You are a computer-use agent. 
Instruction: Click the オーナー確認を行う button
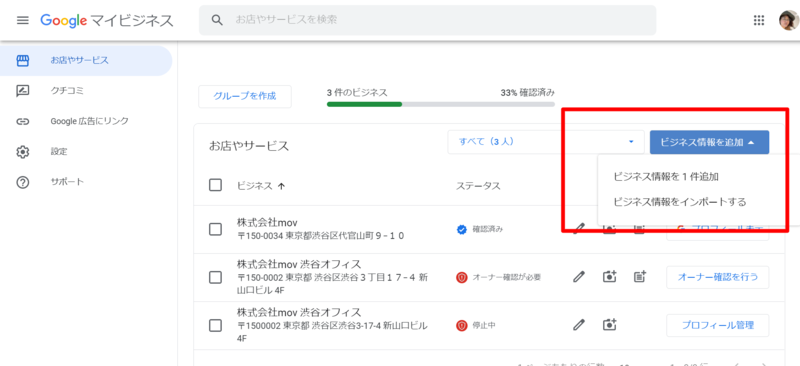[717, 277]
